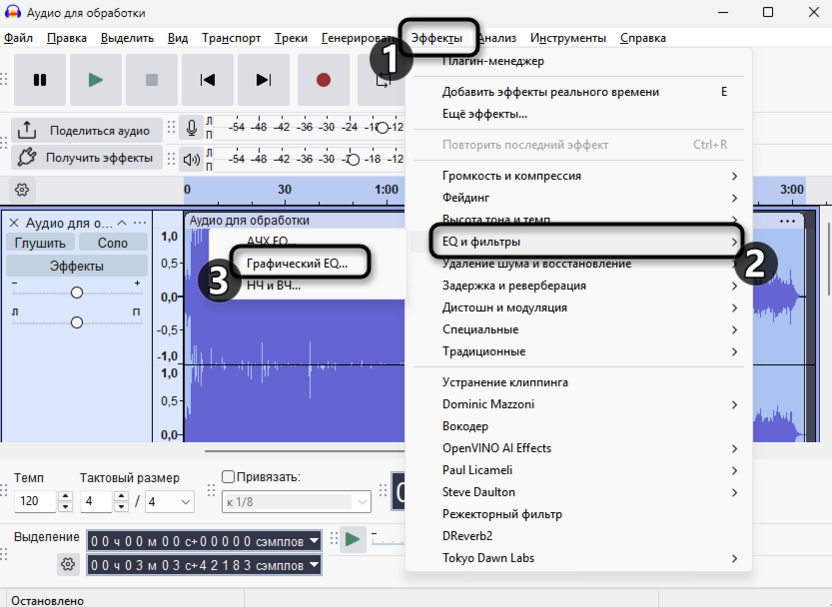Open selection end time format dropdown

coord(314,565)
